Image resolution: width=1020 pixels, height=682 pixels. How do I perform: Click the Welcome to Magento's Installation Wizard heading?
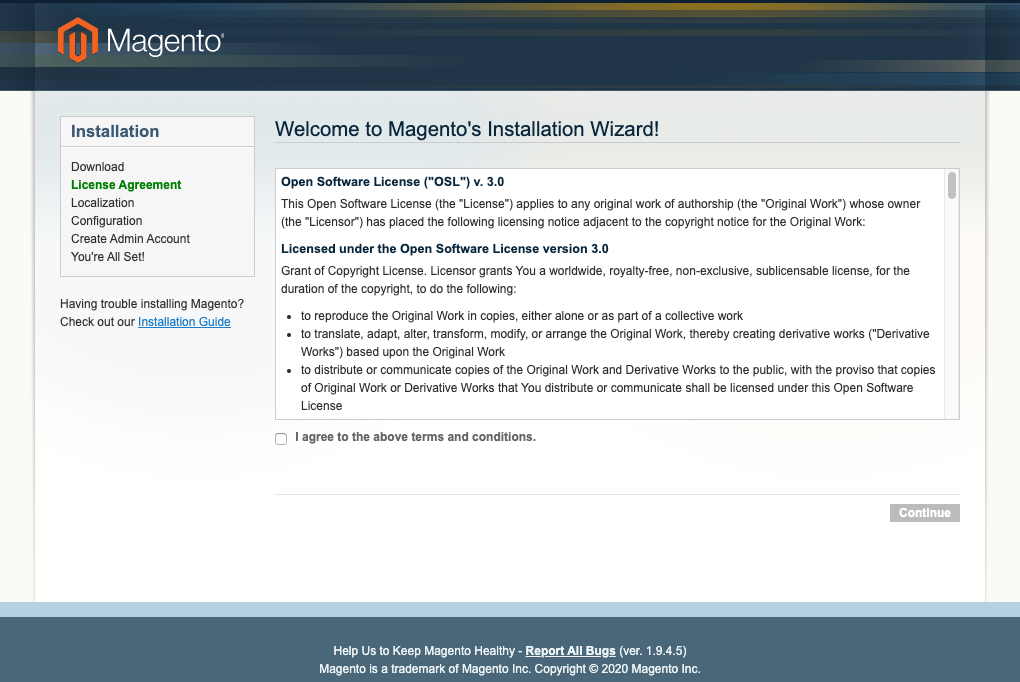(x=466, y=129)
